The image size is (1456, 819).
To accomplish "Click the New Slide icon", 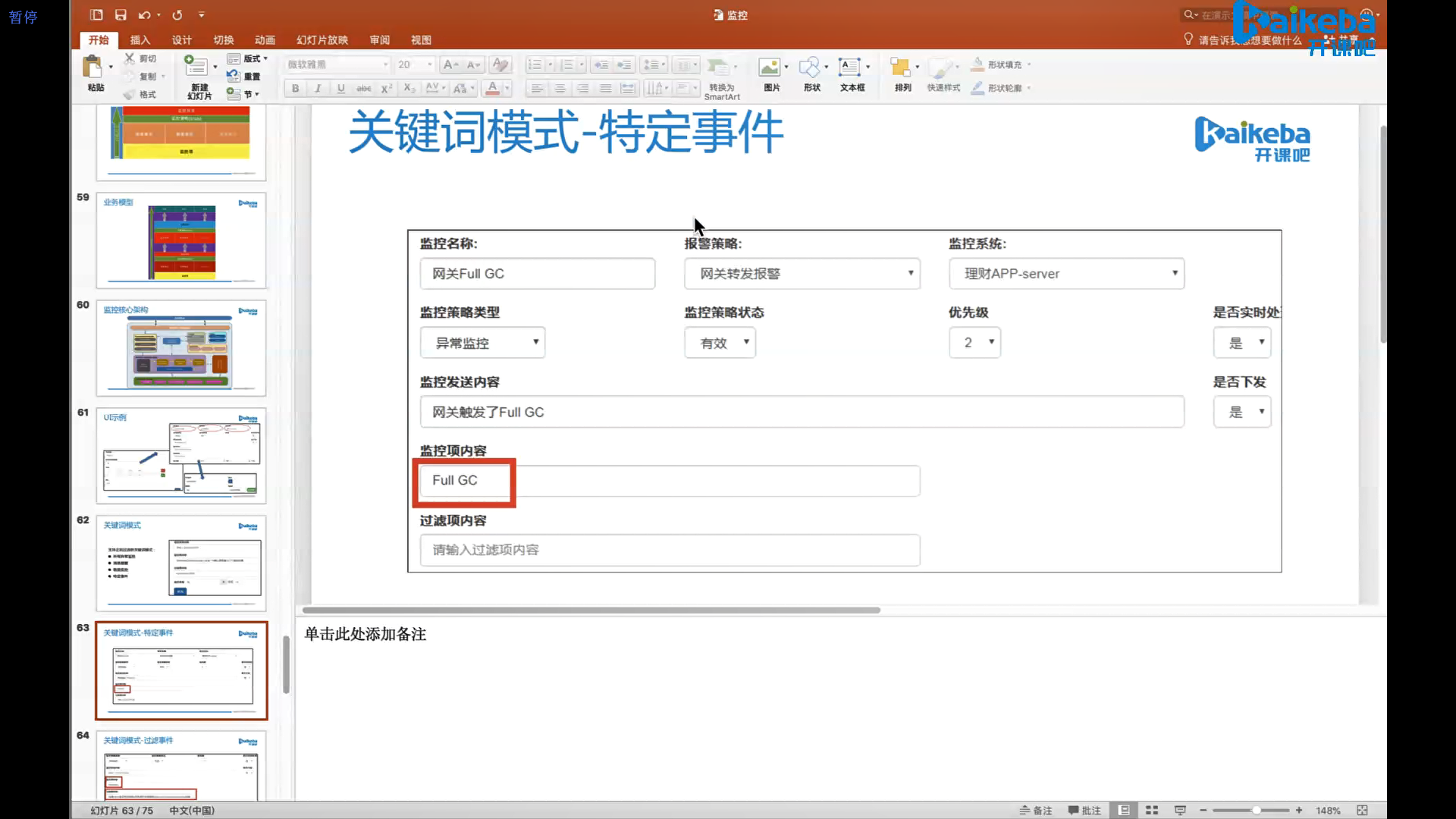I will pyautogui.click(x=196, y=67).
